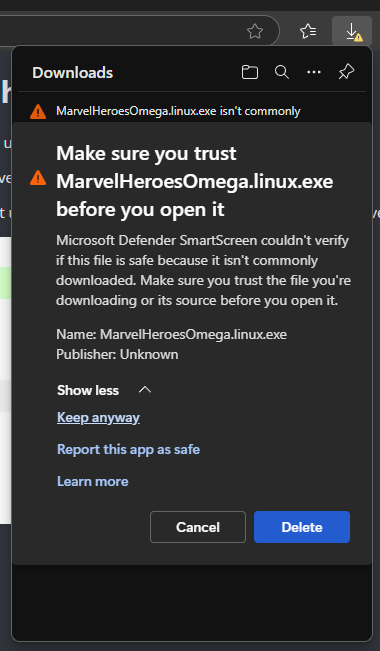Cancel the SmartScreen dialog
This screenshot has height=651, width=380.
198,527
